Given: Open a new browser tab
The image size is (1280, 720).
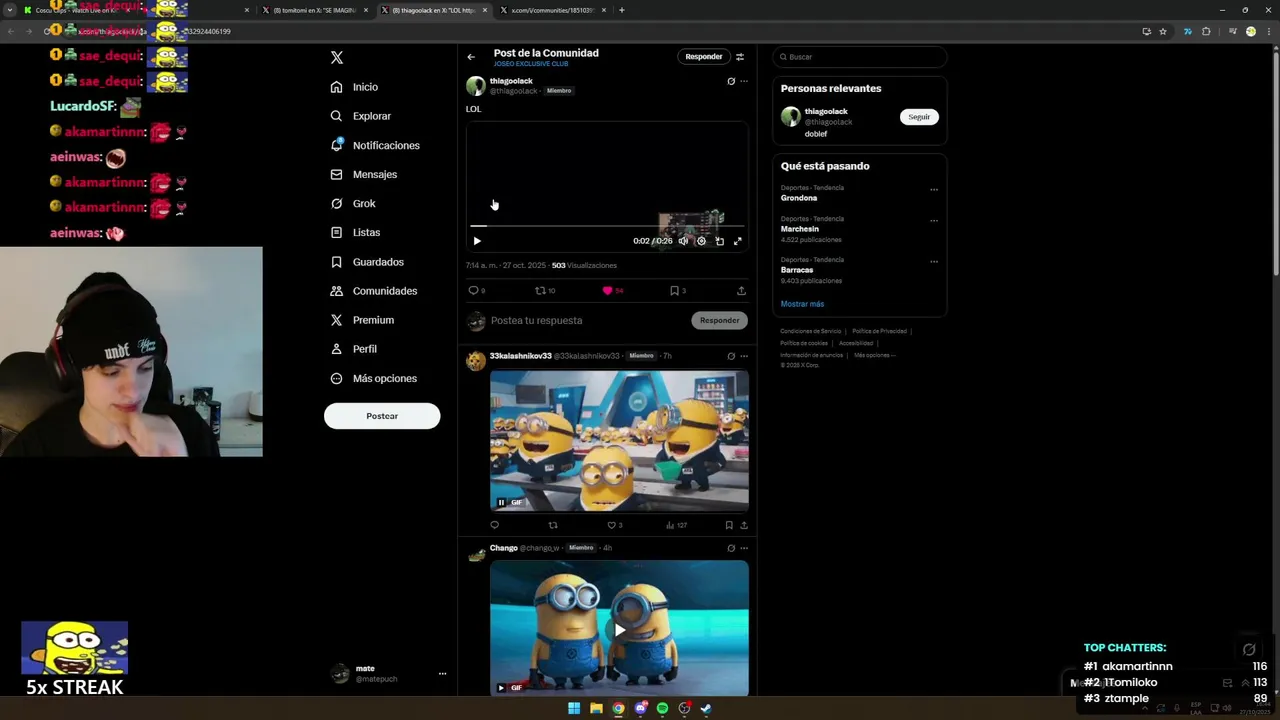Looking at the screenshot, I should [x=622, y=10].
